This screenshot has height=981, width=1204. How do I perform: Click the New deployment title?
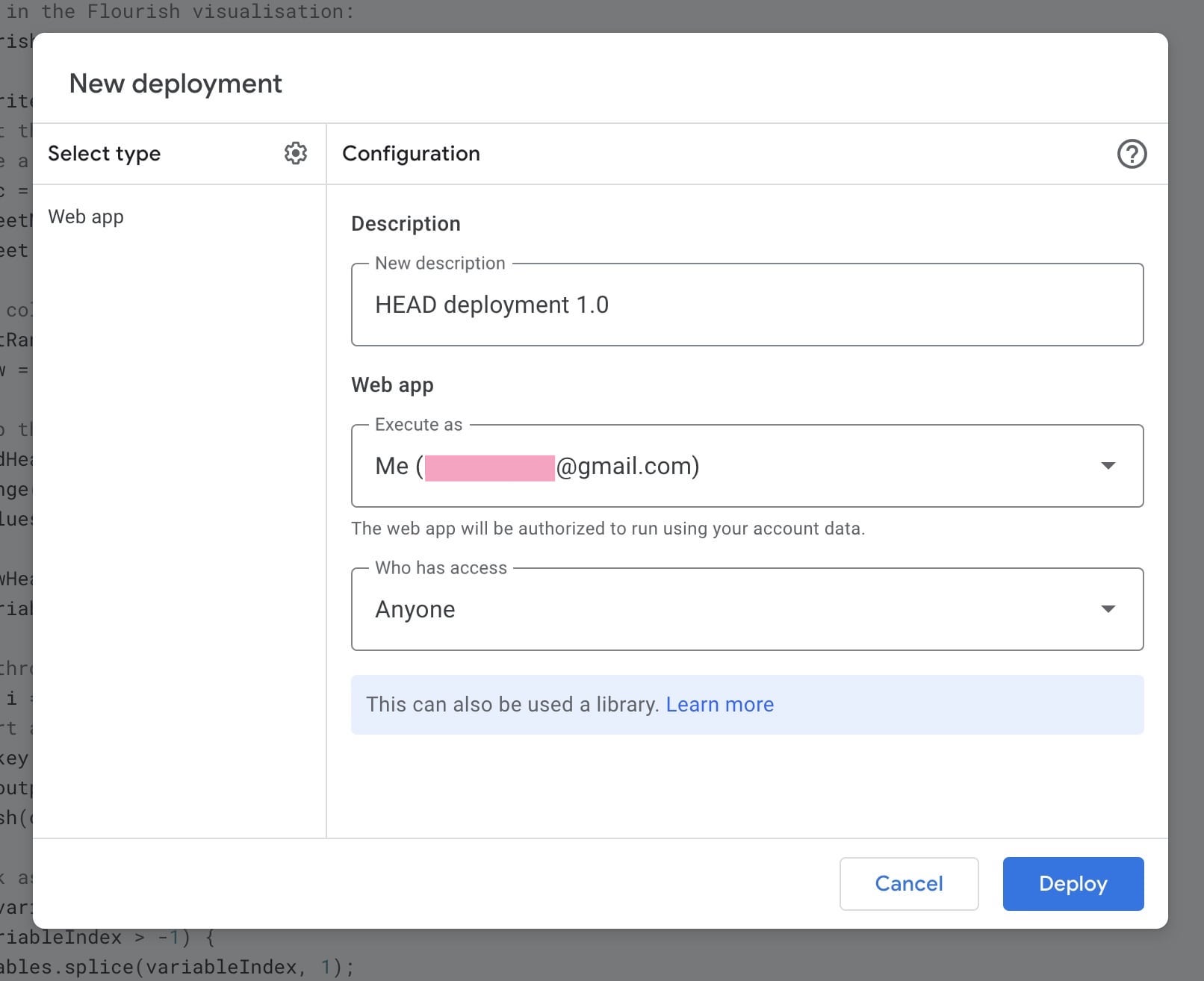click(x=176, y=84)
